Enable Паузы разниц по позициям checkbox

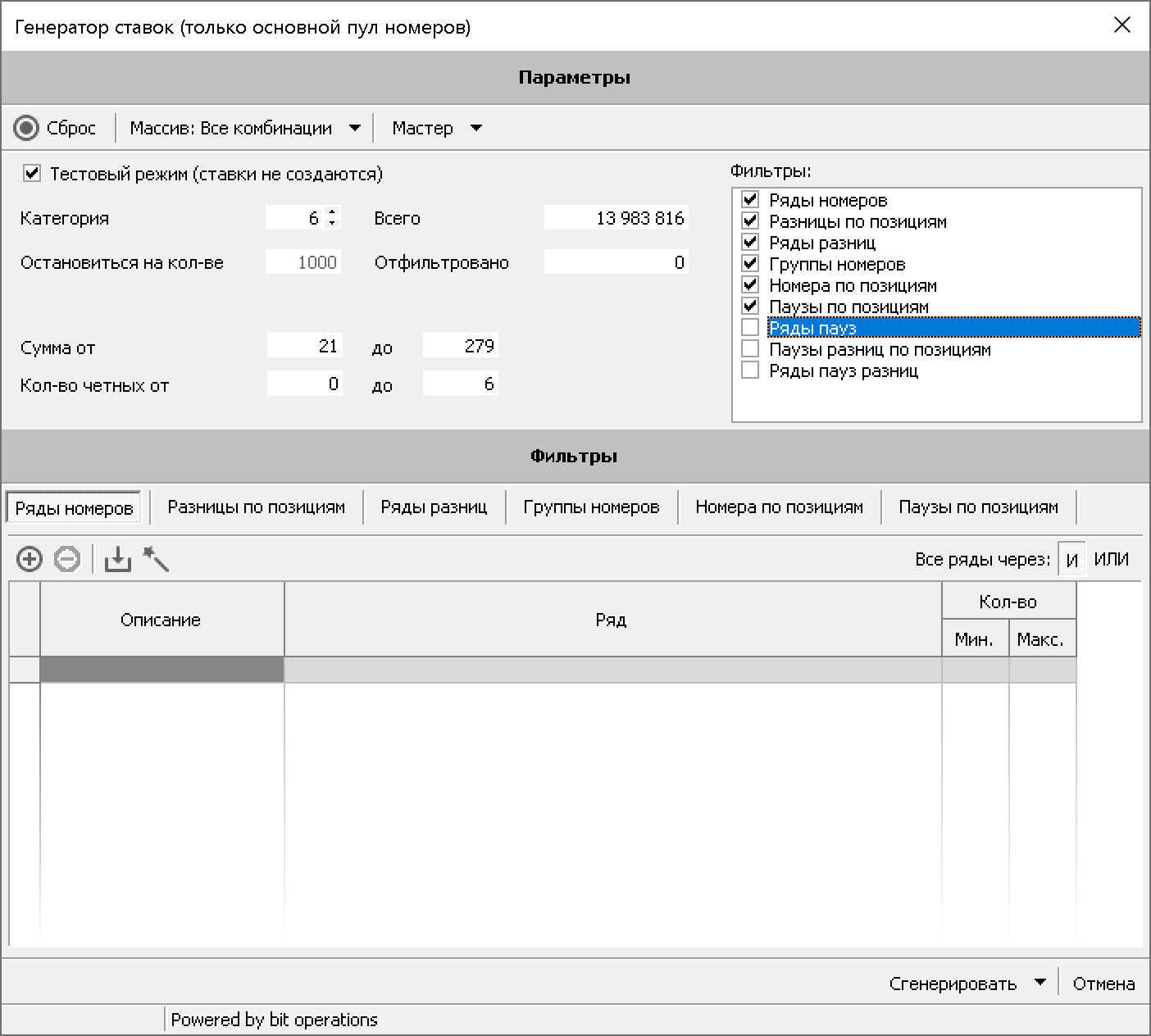pos(750,348)
